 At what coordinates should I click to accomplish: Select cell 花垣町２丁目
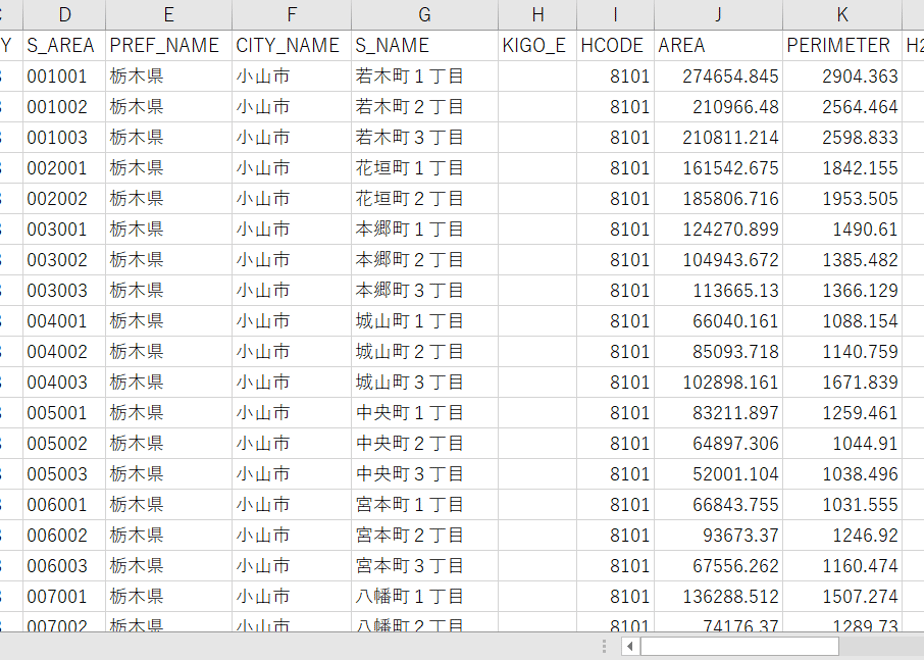point(425,199)
